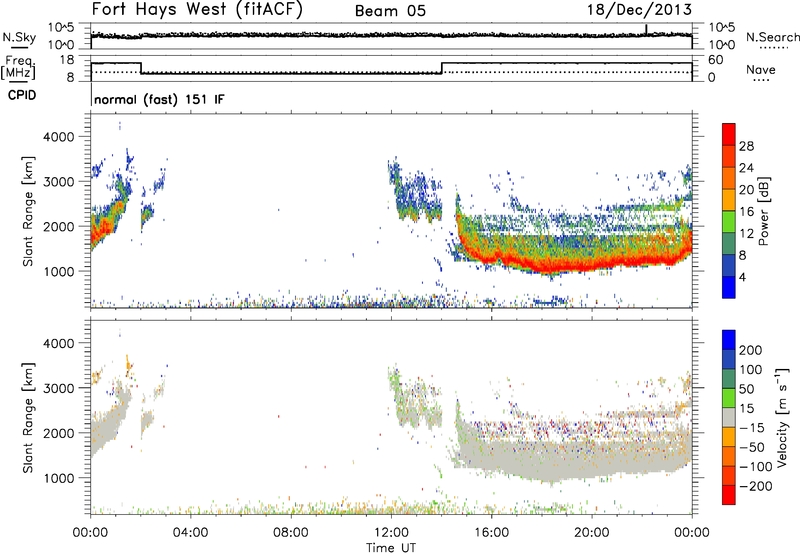Click the 'Velocity [m s⁻¹]' color bar title
800x554 pixels.
782,417
